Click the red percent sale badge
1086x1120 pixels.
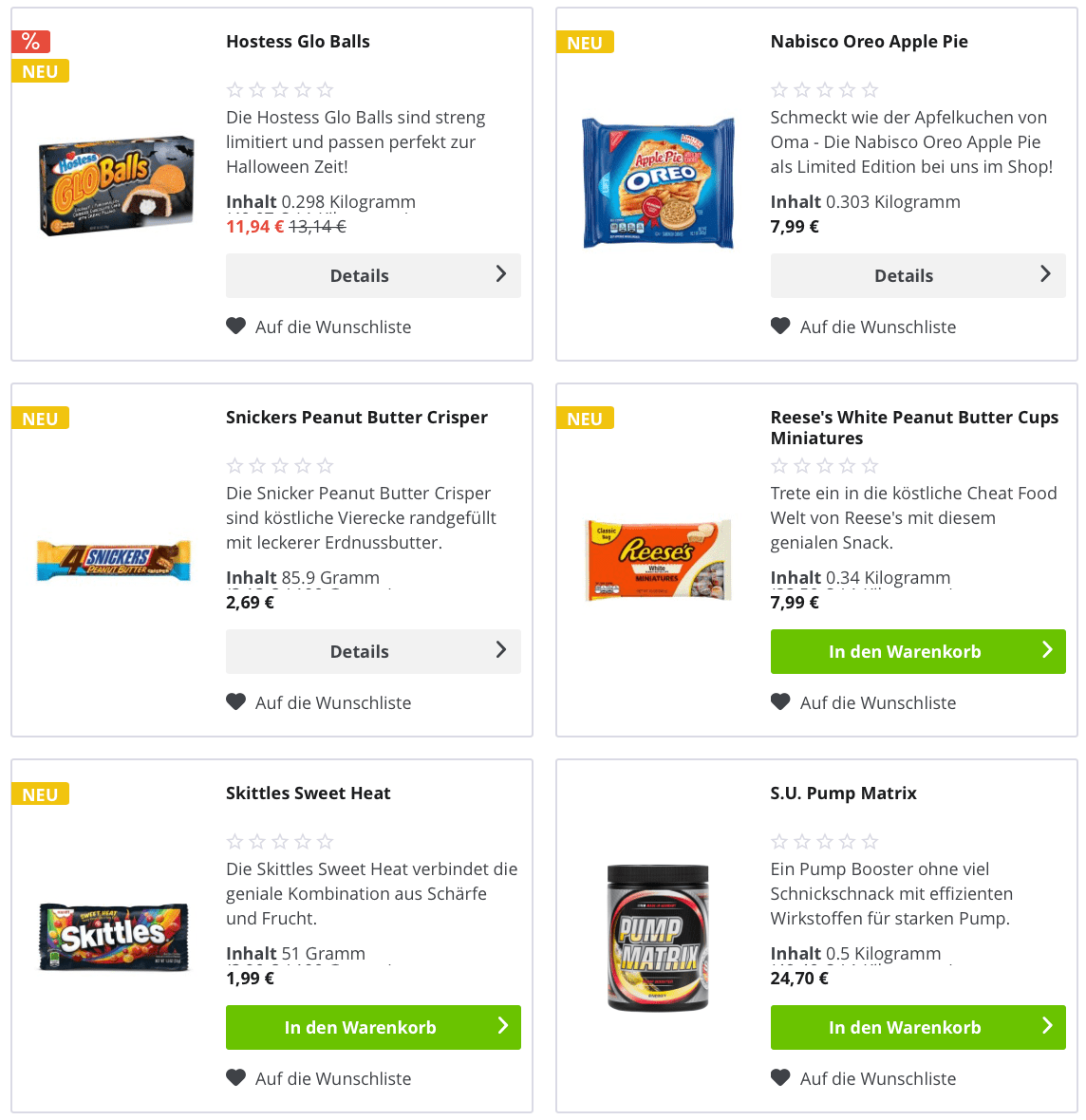pyautogui.click(x=30, y=42)
